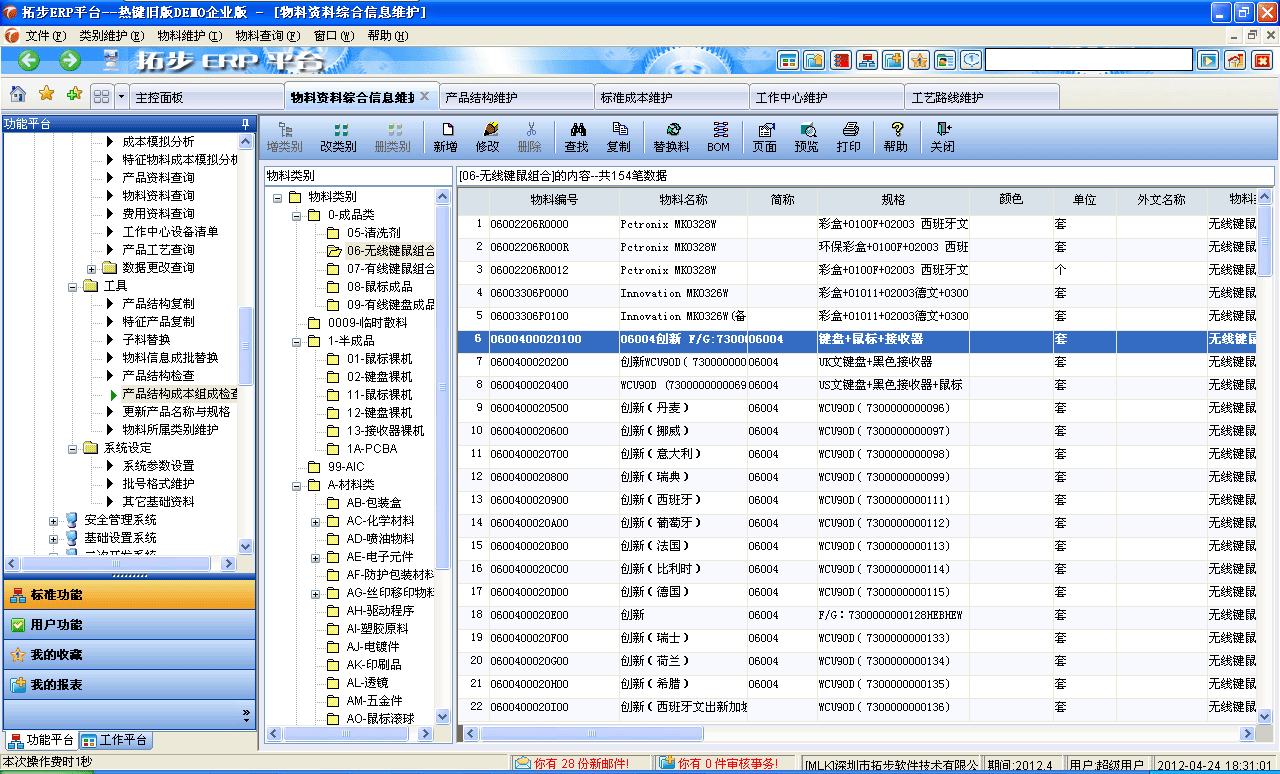
Task: Select the 查找 (Find) icon
Action: pyautogui.click(x=578, y=136)
